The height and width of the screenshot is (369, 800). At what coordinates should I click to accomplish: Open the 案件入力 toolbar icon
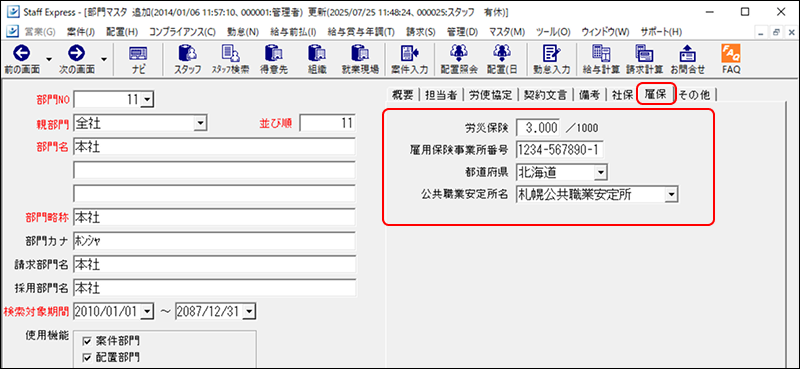tap(409, 53)
